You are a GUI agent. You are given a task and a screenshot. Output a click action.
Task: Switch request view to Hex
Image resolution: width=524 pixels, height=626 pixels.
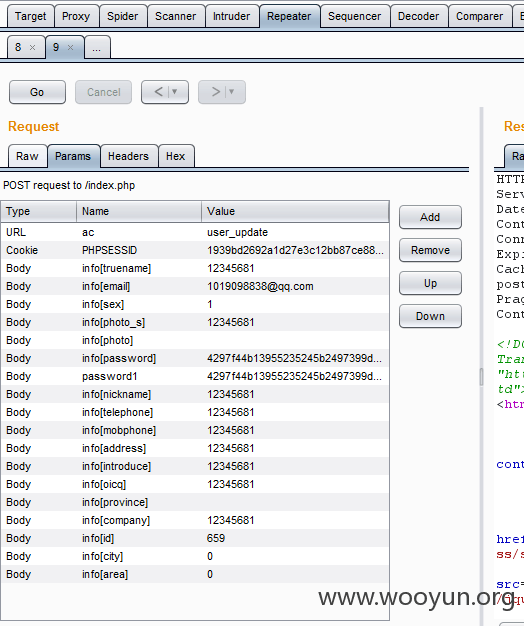[x=176, y=156]
